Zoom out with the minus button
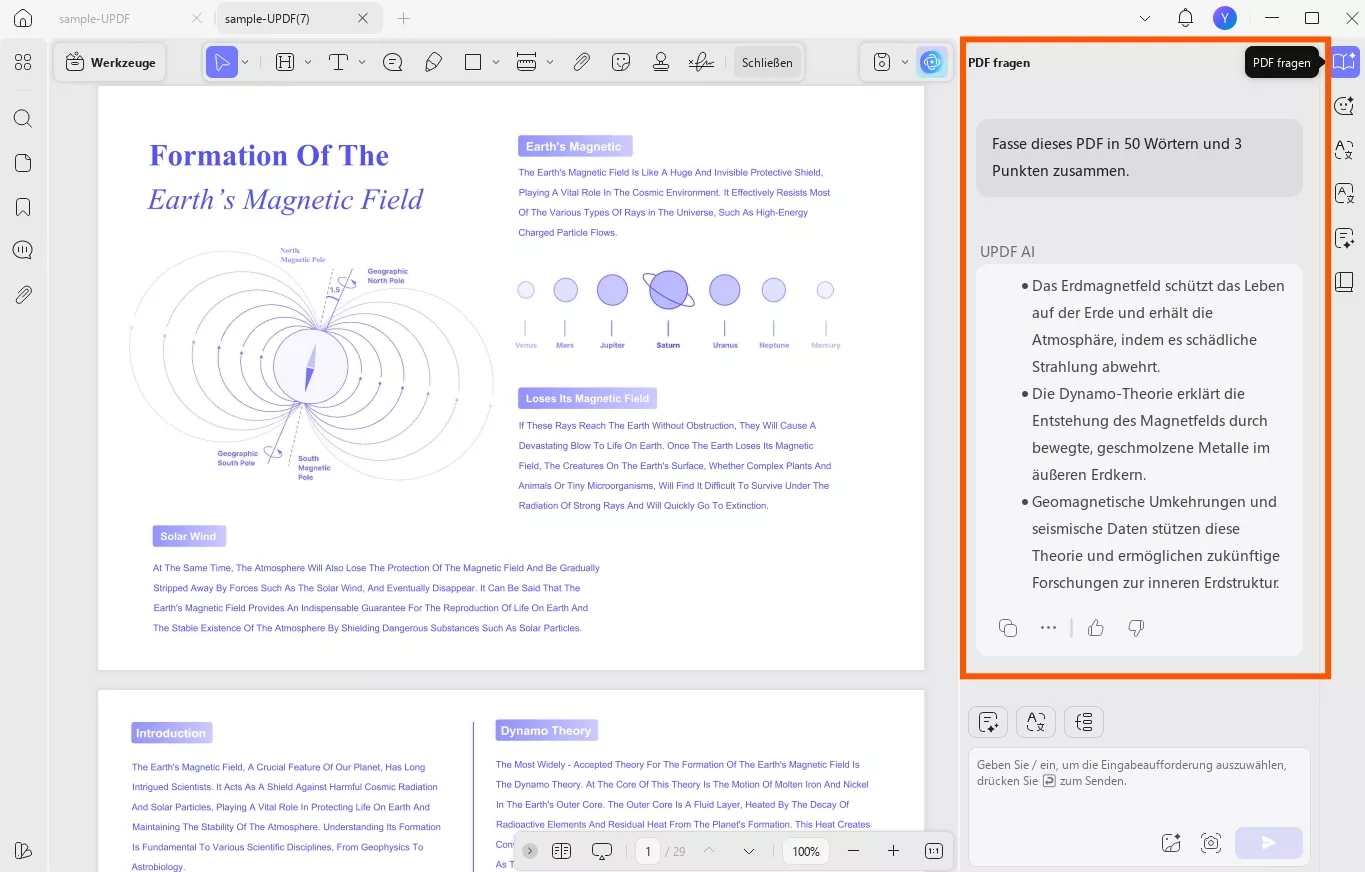The height and width of the screenshot is (872, 1365). click(x=853, y=851)
